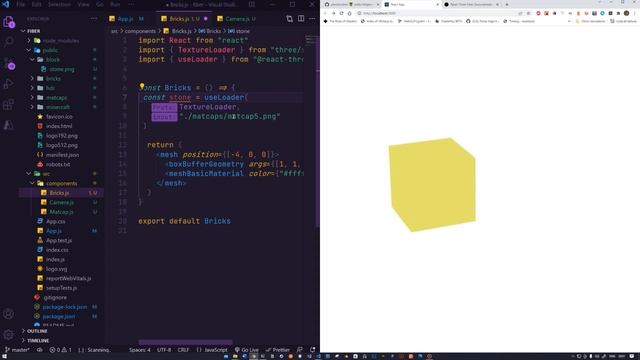Open stone.png in the explorer

(x=62, y=69)
